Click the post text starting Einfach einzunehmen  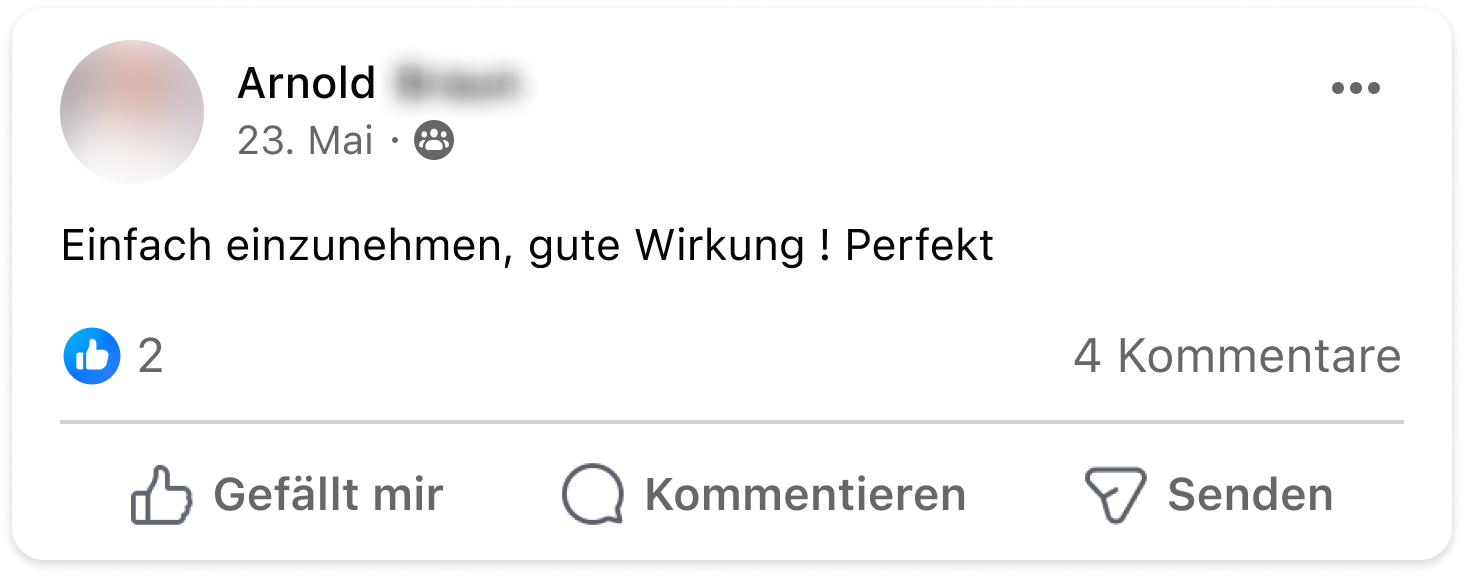[x=528, y=246]
